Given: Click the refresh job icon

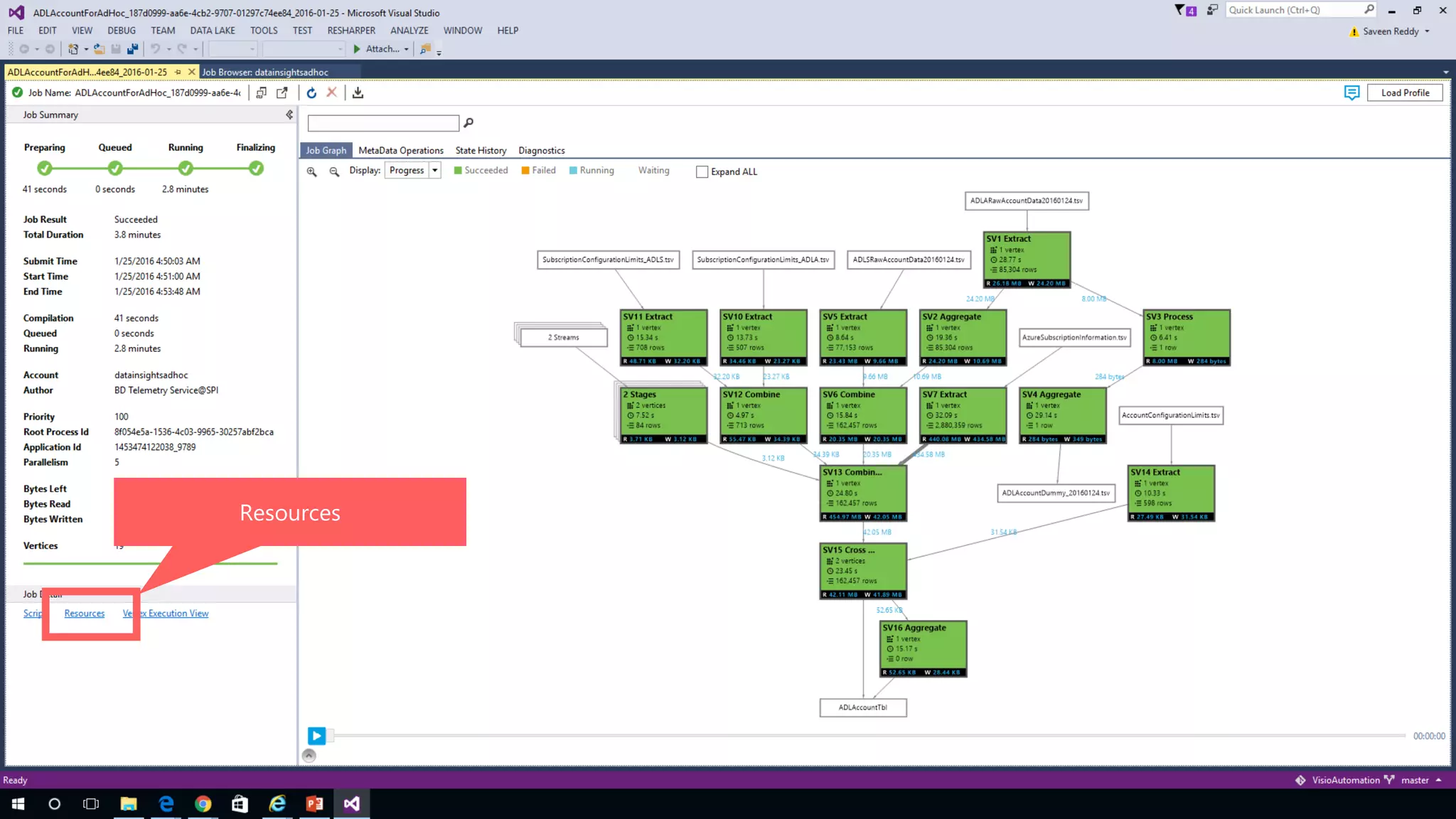Looking at the screenshot, I should 311,93.
